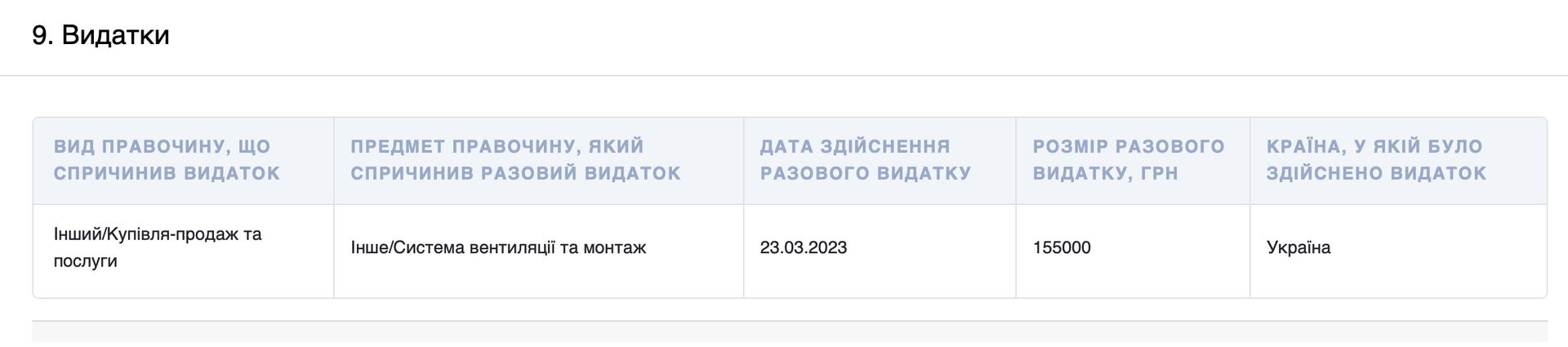Select the "Розмір разового видатку, грн" header
Screen dimensions: 1568x347
point(1128,160)
